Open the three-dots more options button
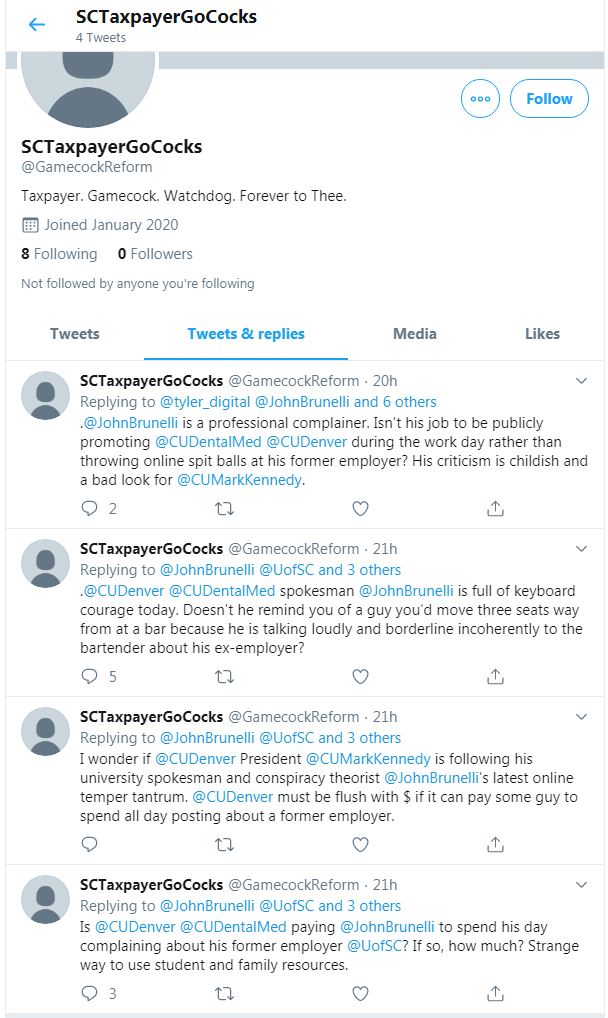The image size is (608, 1018). [480, 99]
